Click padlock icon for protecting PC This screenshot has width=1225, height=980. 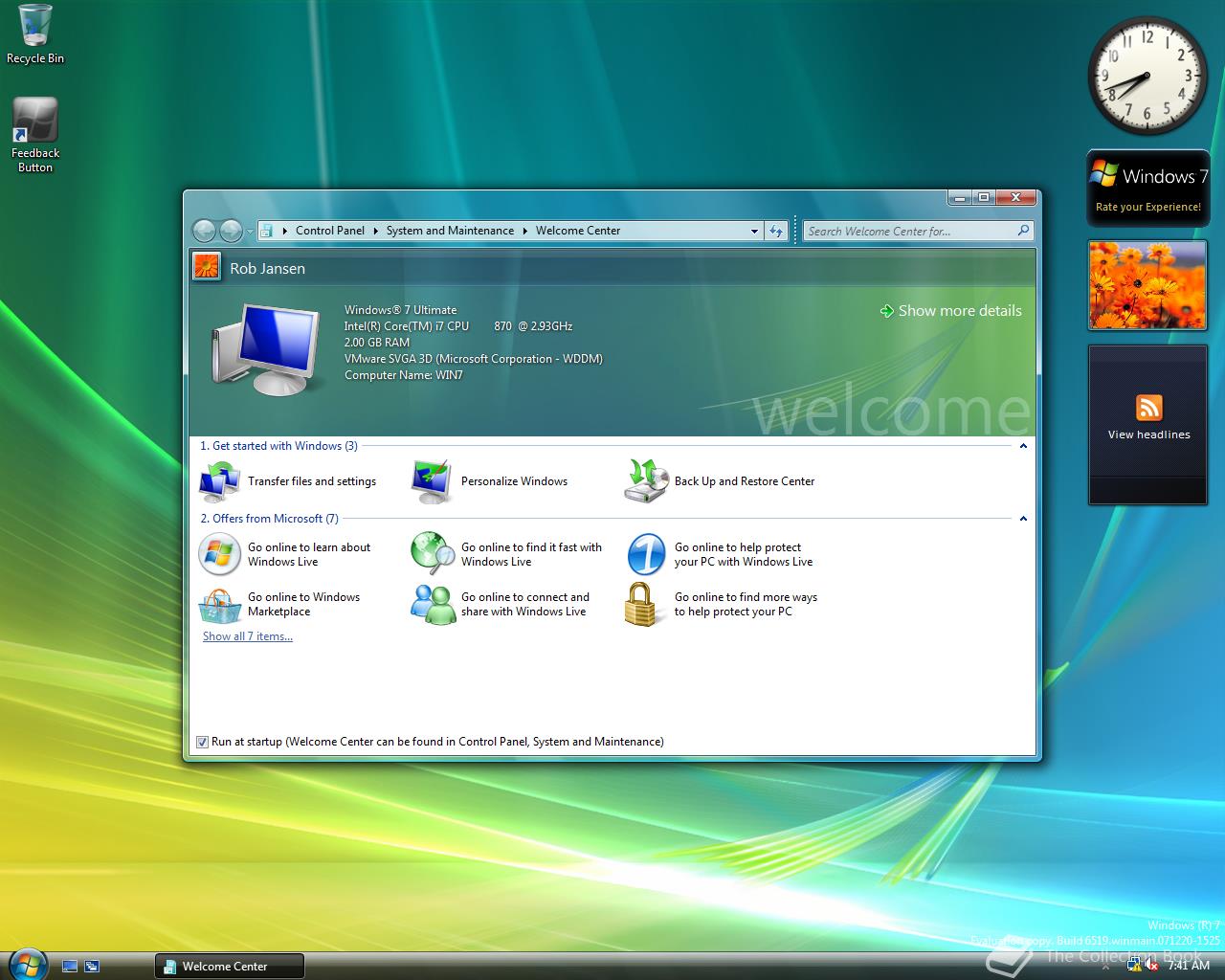coord(641,604)
